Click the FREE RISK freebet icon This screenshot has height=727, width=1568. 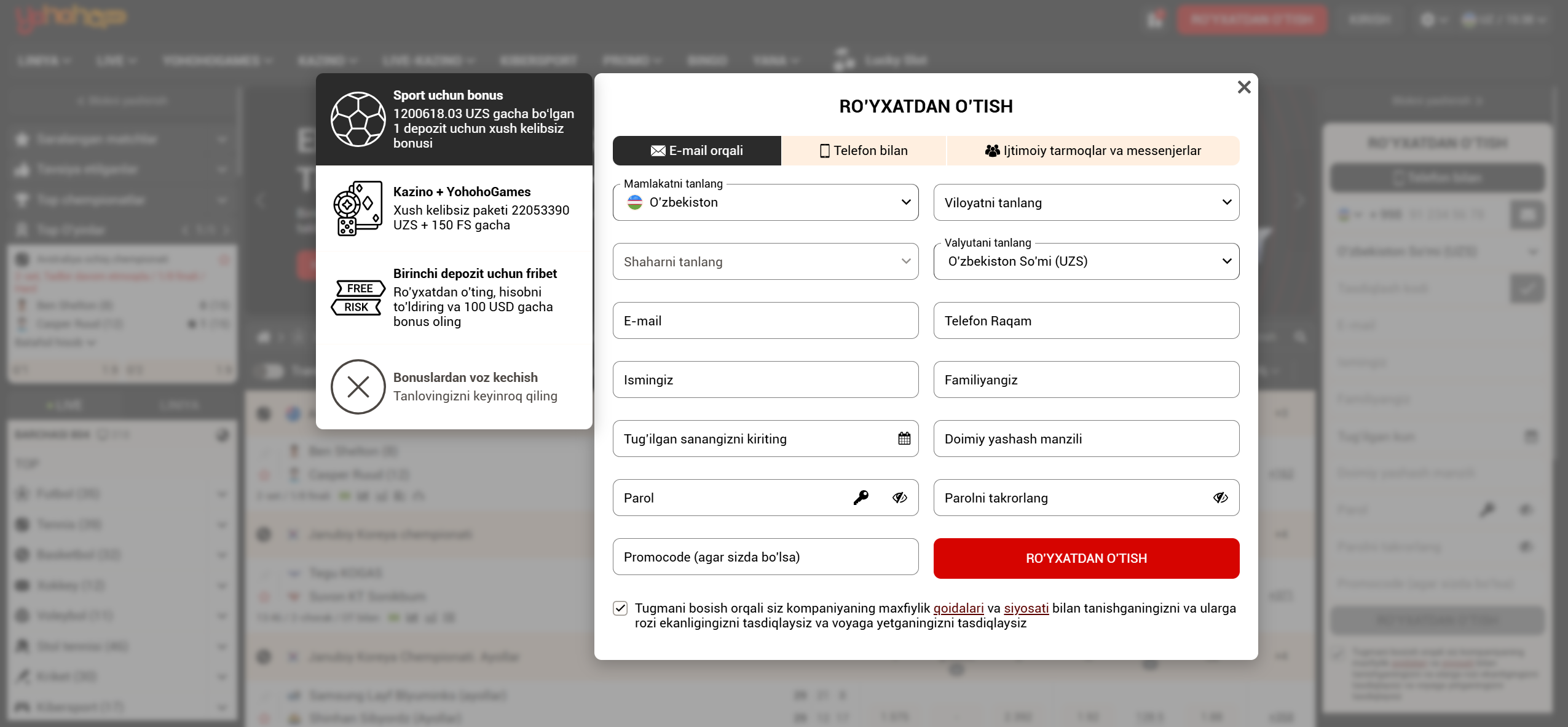[358, 298]
